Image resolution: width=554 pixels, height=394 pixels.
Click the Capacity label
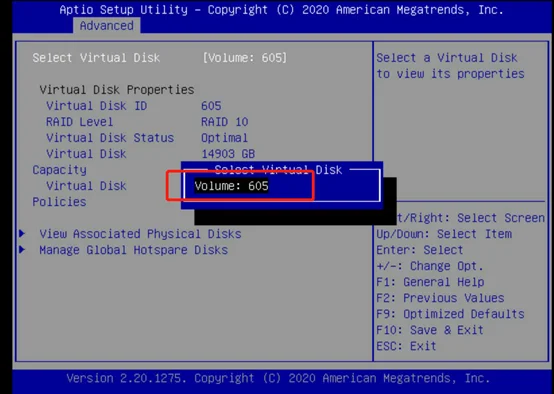(x=59, y=170)
